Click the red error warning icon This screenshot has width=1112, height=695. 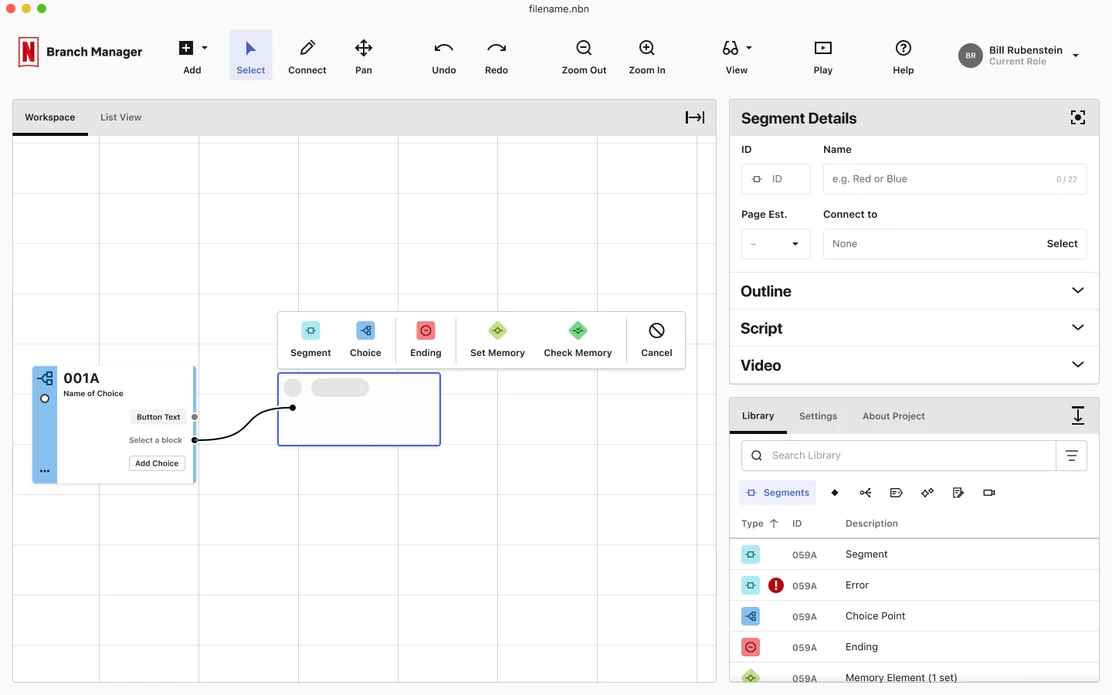tap(776, 585)
